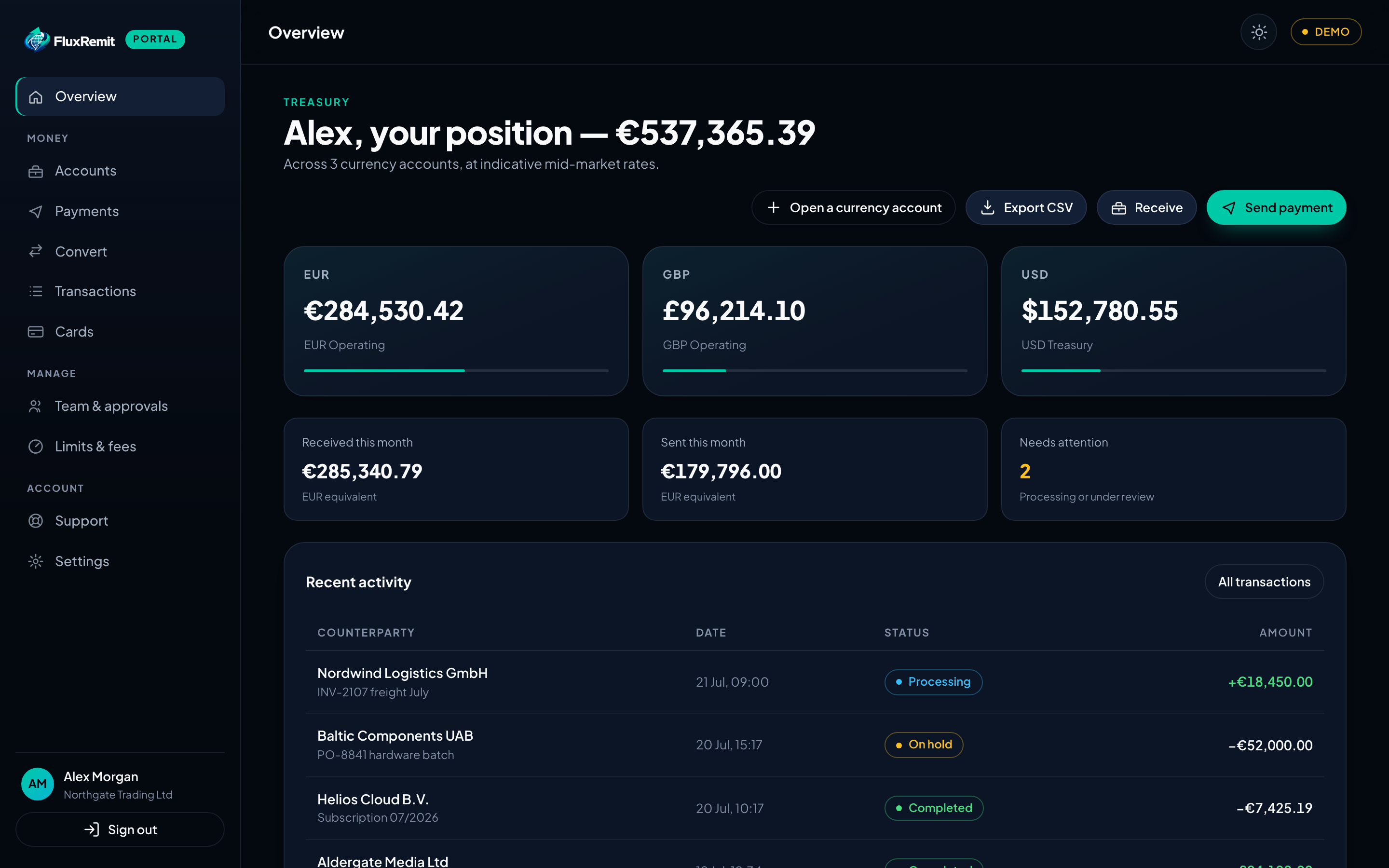Click the USD card balance progress bar
This screenshot has width=1389, height=868.
[x=1174, y=371]
